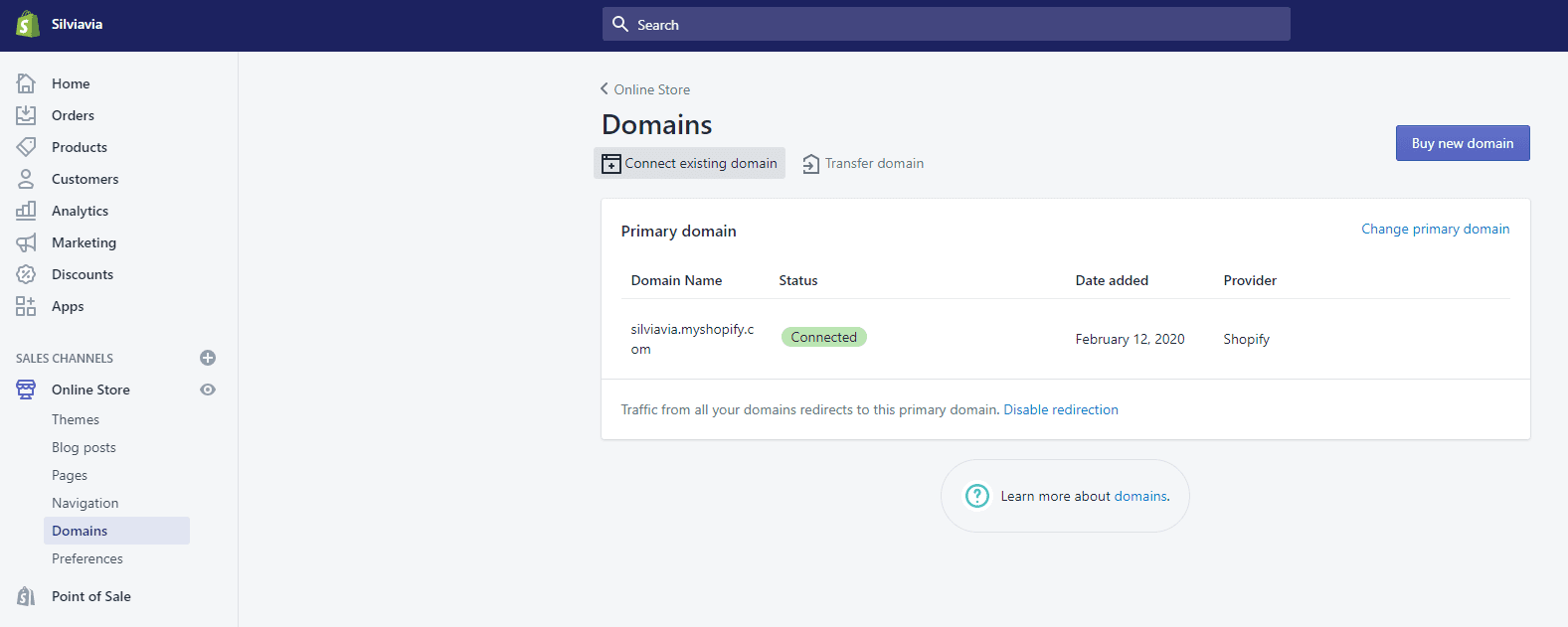1568x627 pixels.
Task: Click Connect existing domain button
Action: pos(689,163)
